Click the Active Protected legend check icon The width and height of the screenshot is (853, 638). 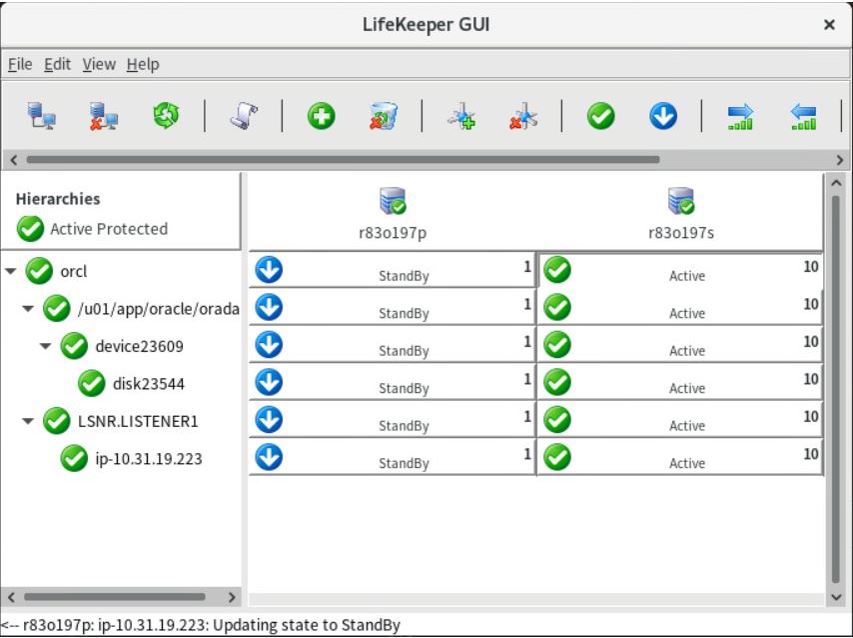[x=30, y=228]
